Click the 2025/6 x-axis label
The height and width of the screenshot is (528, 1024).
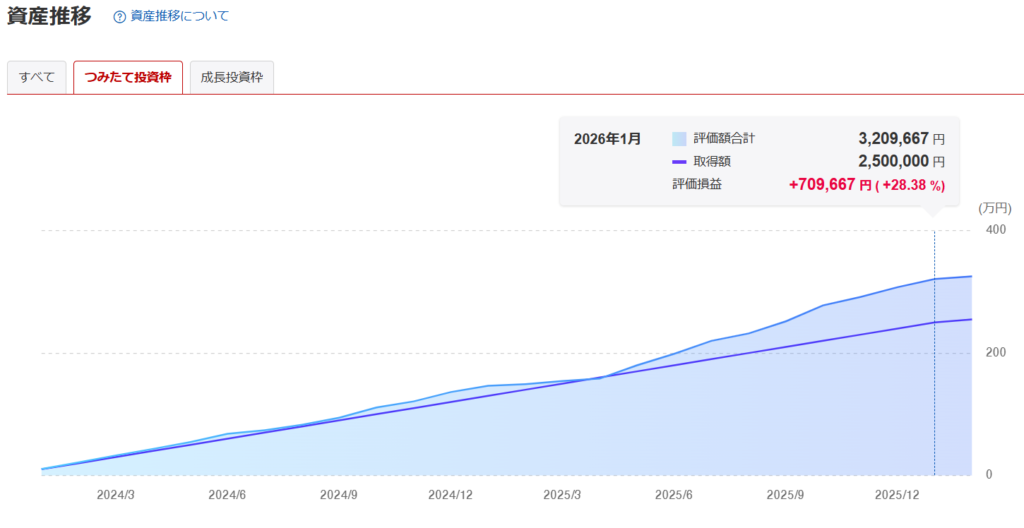674,495
